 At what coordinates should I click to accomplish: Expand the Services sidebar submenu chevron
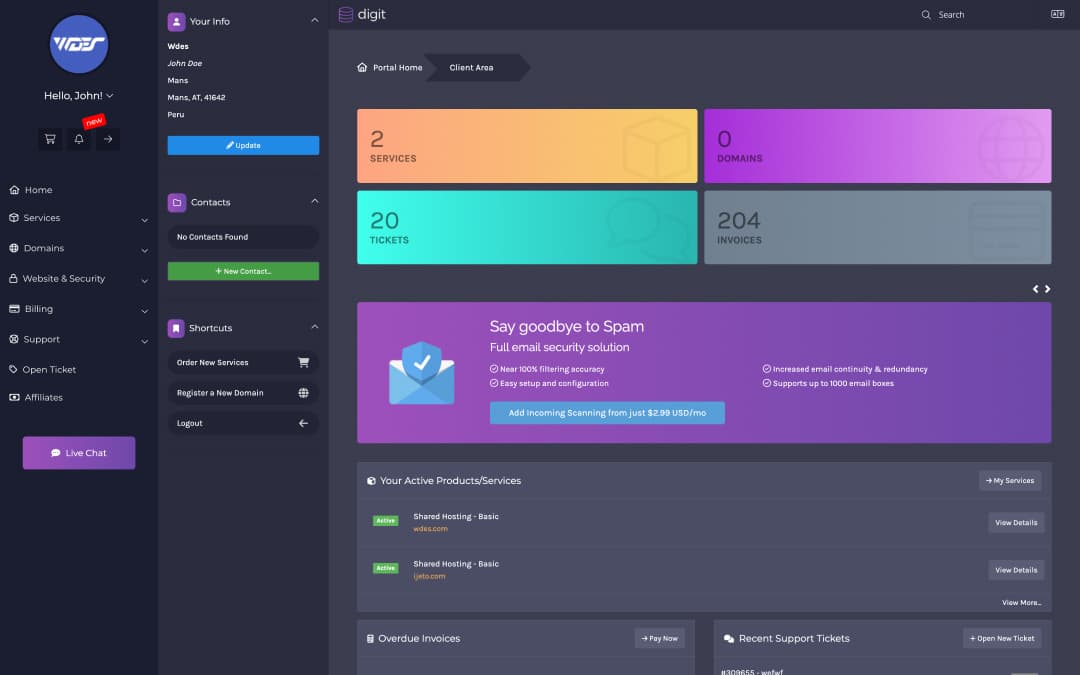point(145,220)
